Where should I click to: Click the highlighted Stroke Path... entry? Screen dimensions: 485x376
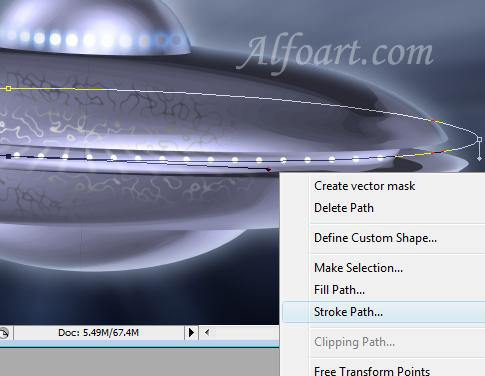coord(383,312)
